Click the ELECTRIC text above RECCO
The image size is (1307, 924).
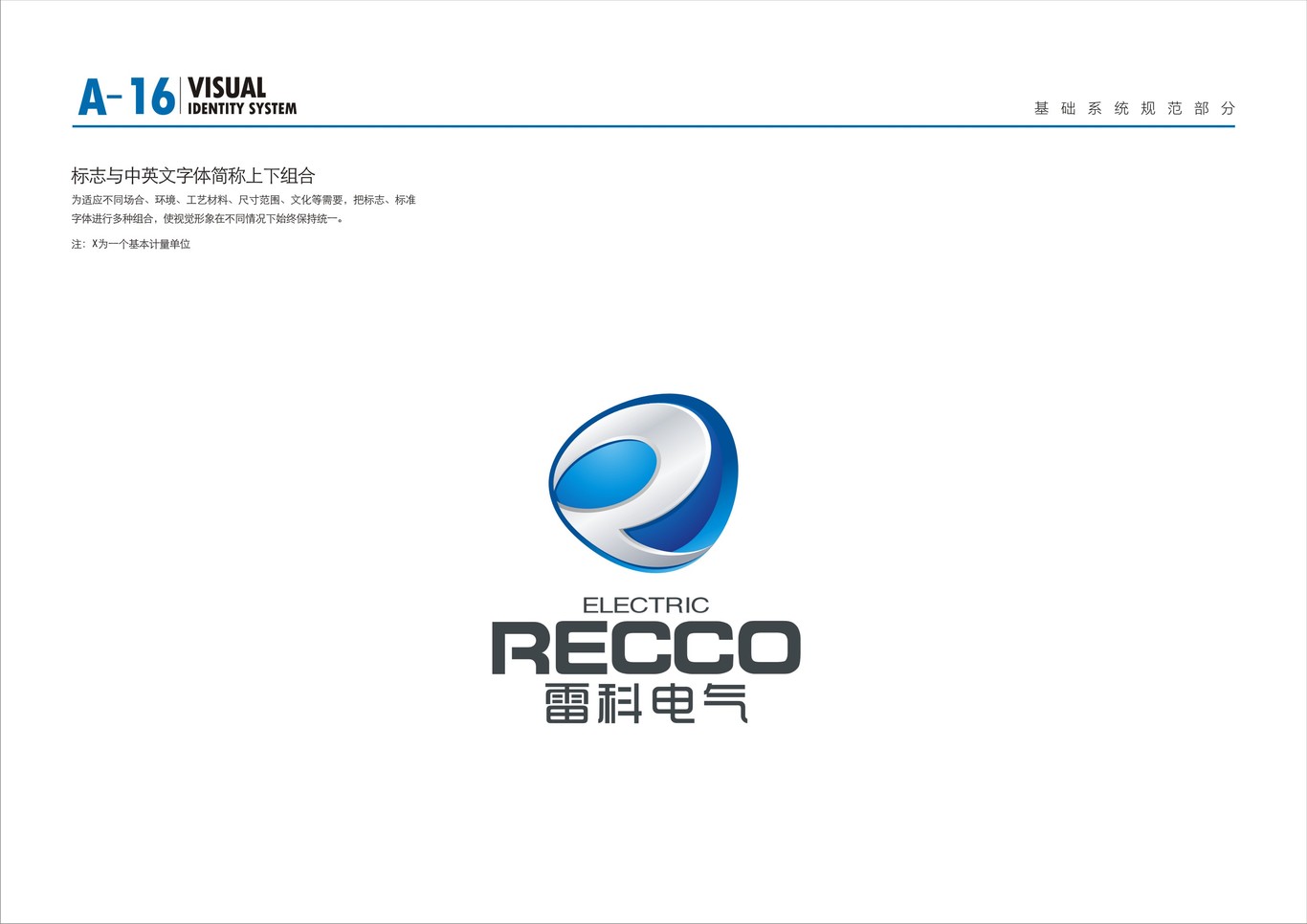[x=646, y=605]
